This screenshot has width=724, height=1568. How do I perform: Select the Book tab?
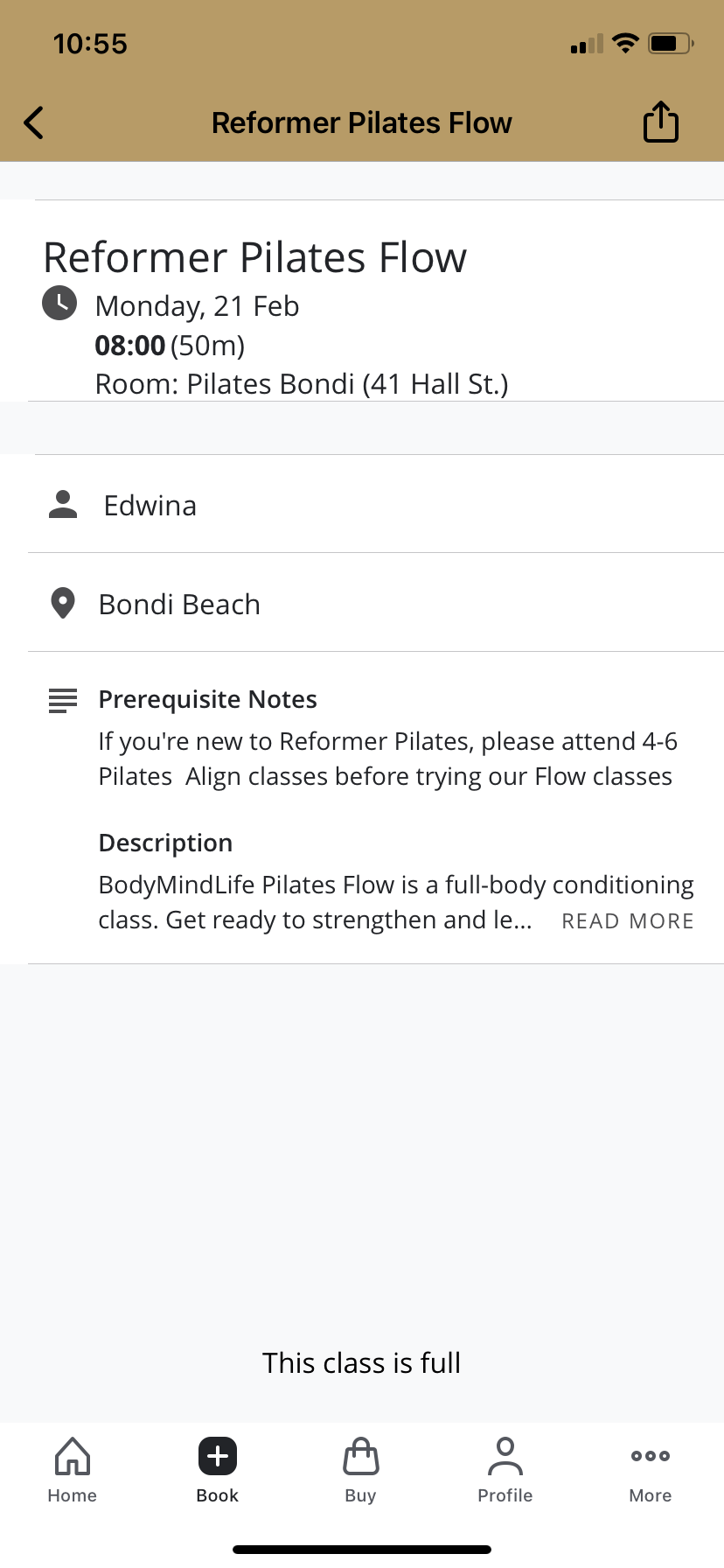coord(218,1470)
